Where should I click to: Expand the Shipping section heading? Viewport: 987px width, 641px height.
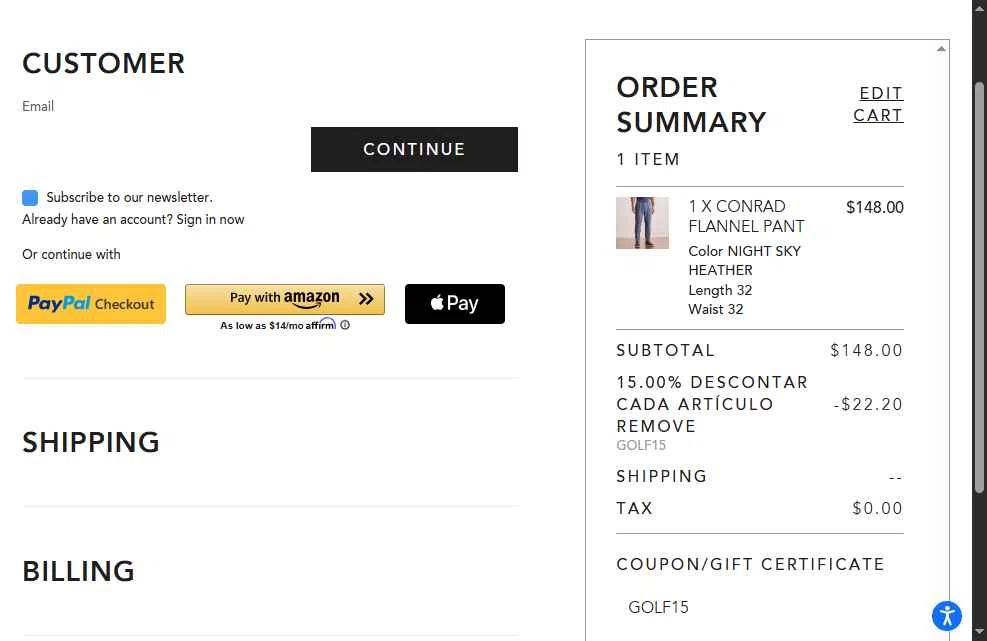[91, 442]
